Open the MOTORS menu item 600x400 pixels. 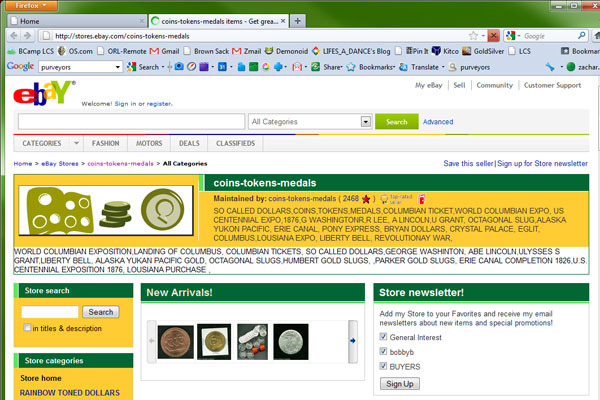click(149, 143)
